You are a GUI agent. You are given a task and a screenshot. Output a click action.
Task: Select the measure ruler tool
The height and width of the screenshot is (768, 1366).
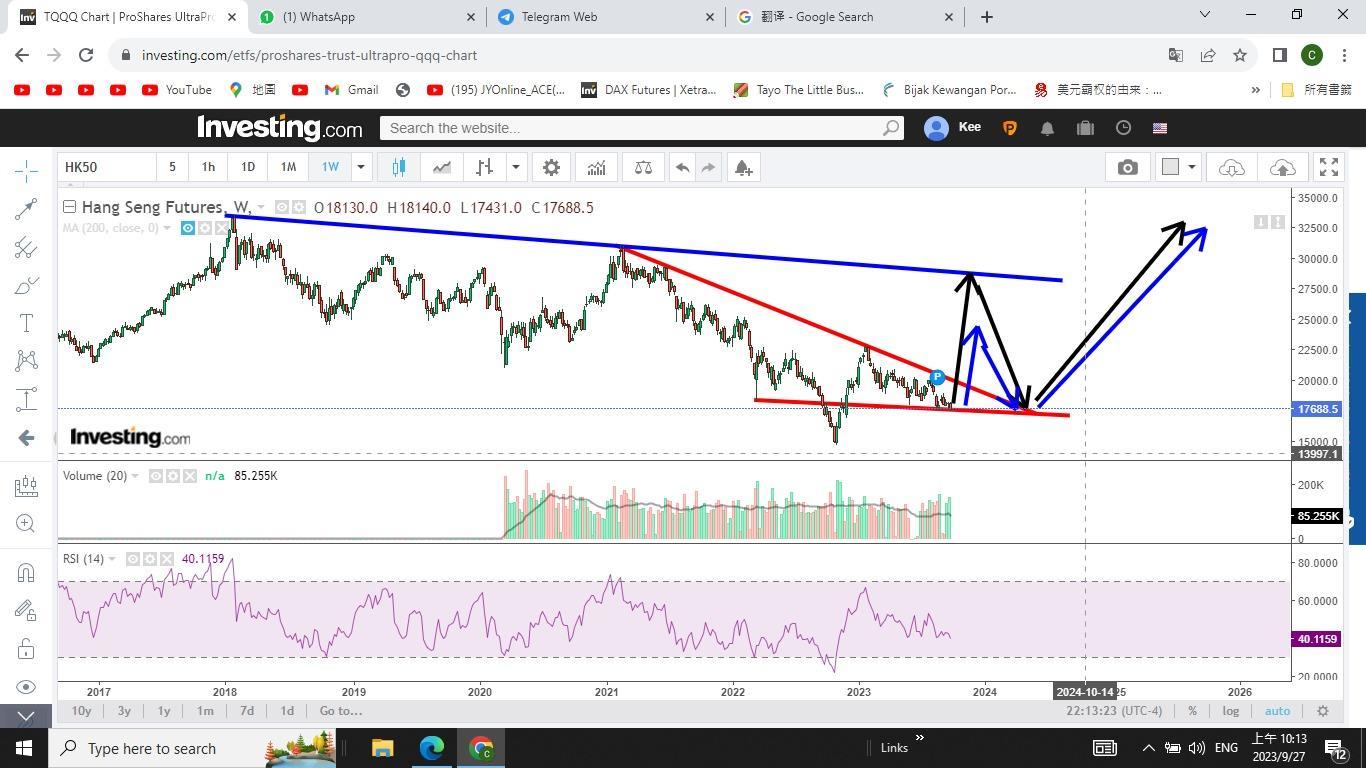26,487
